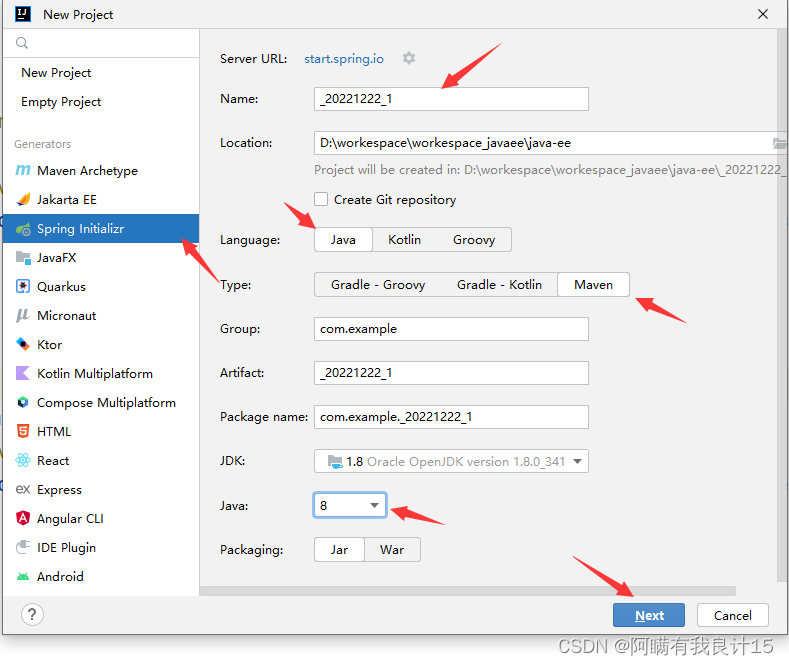Click the Name input field
The height and width of the screenshot is (665, 789).
451,99
